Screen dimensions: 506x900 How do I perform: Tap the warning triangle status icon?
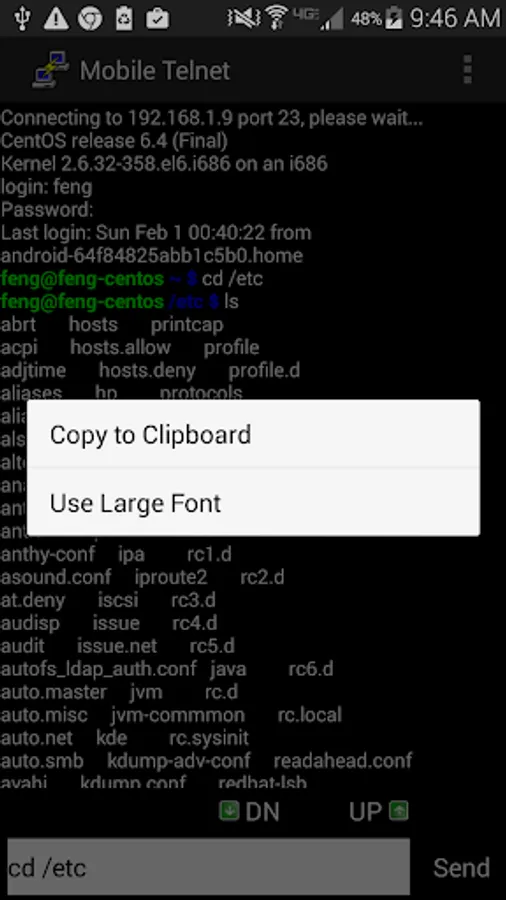(56, 18)
